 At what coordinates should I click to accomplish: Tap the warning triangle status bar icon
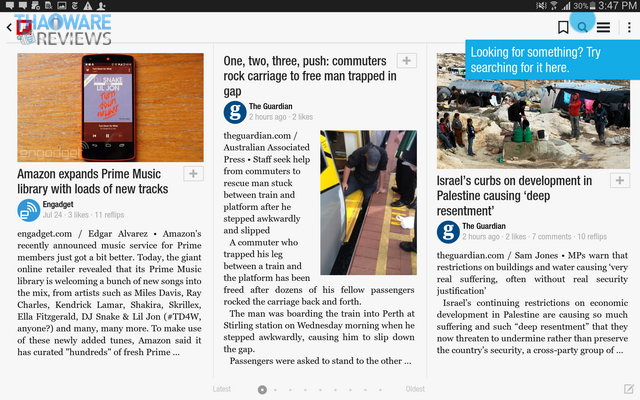[x=88, y=5]
